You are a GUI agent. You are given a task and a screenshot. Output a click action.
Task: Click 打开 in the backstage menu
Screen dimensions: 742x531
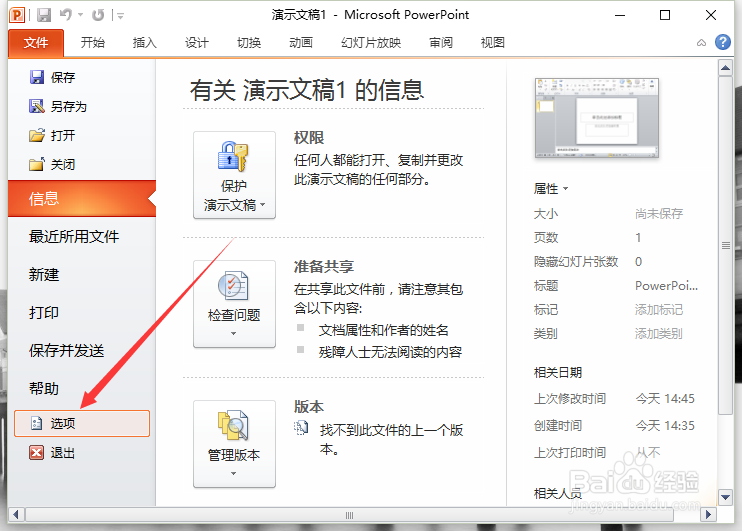(53, 136)
